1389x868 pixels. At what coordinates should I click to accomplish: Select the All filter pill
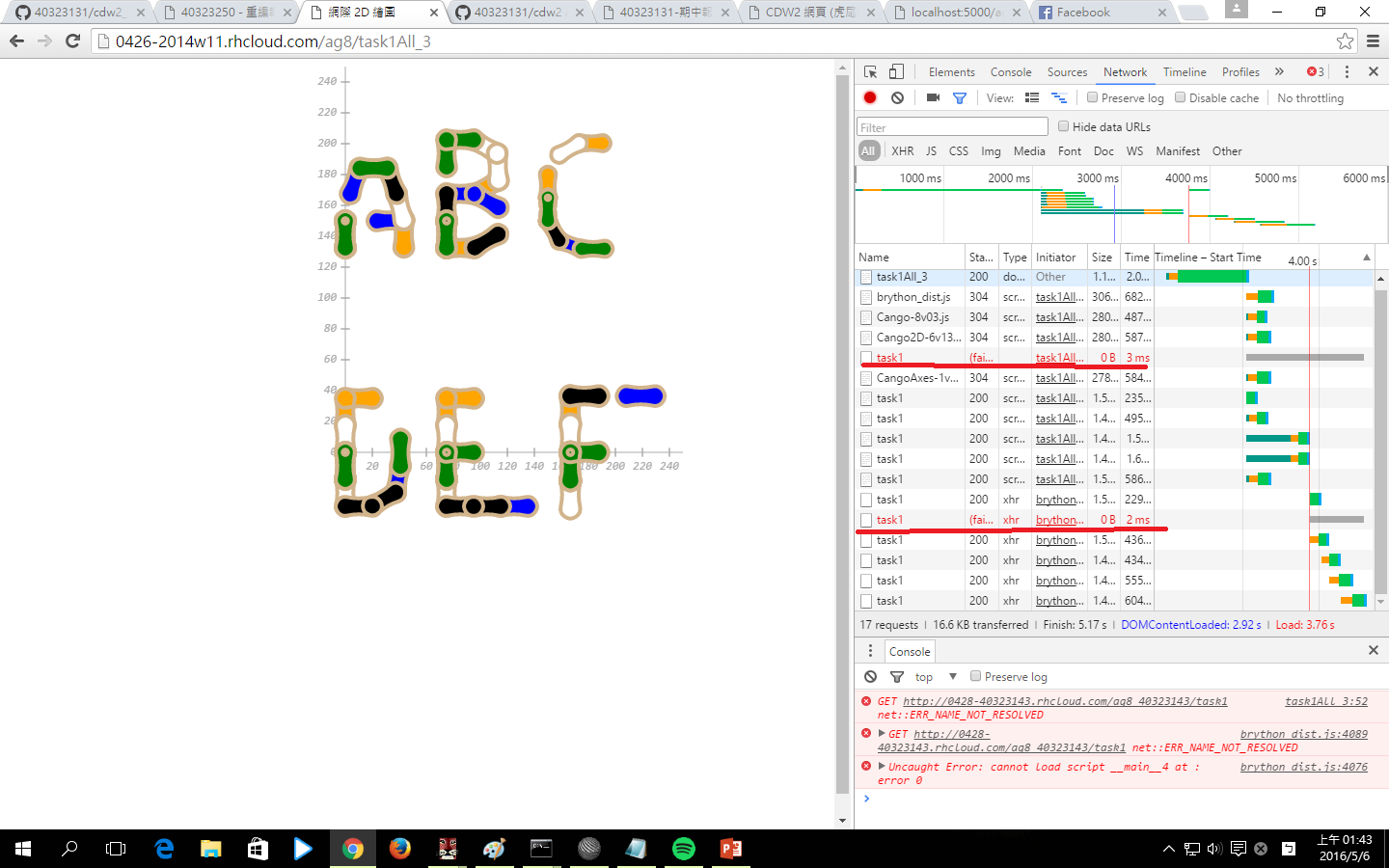click(868, 151)
